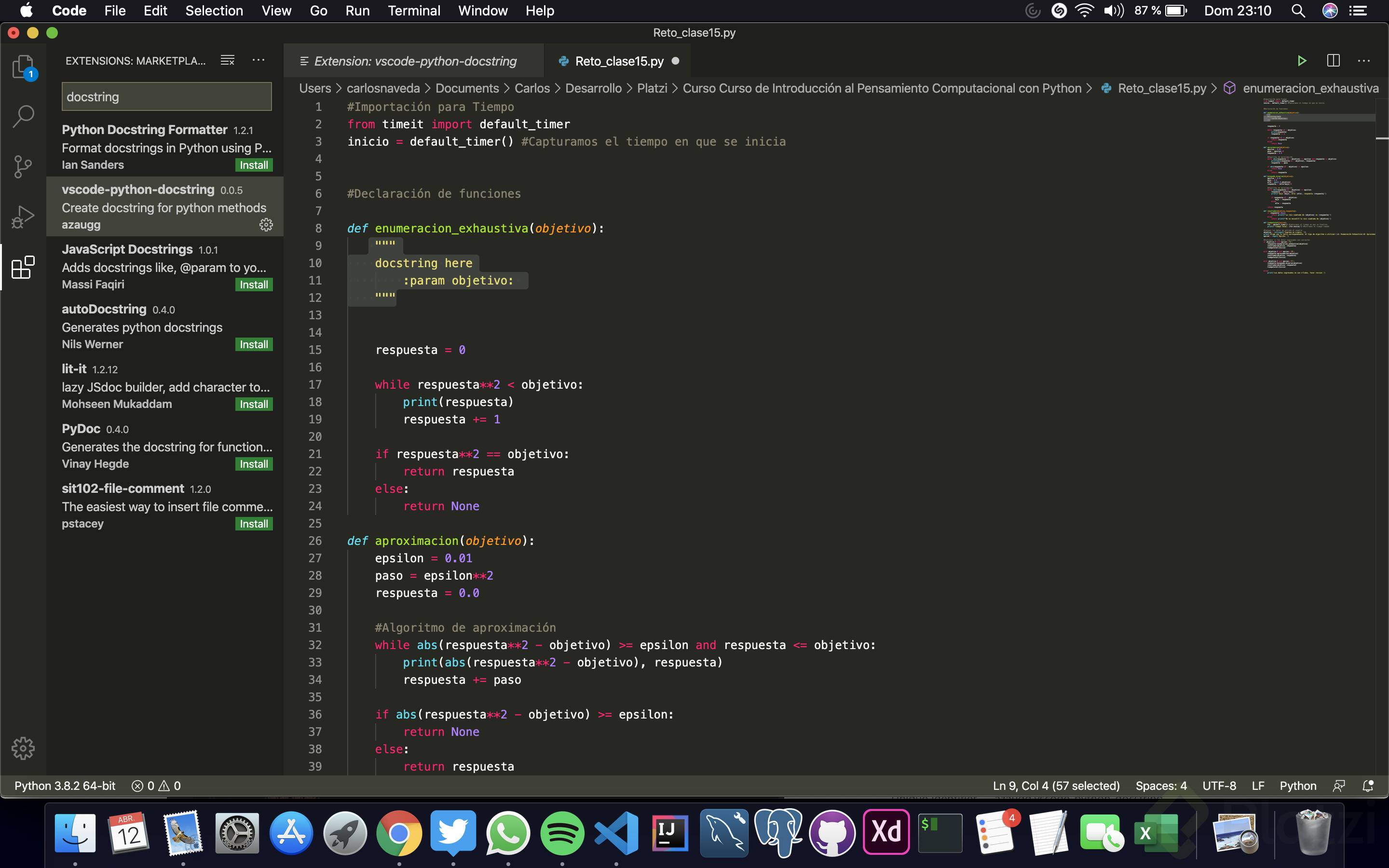
Task: Switch to Extension: vscode-python-docstring tab
Action: pyautogui.click(x=413, y=61)
